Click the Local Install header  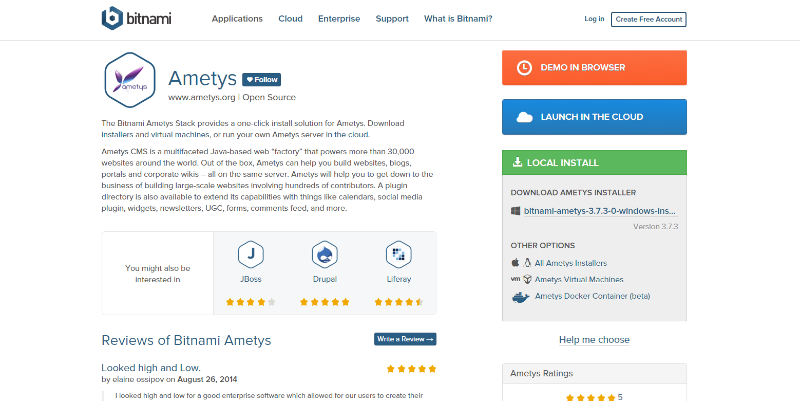click(594, 163)
